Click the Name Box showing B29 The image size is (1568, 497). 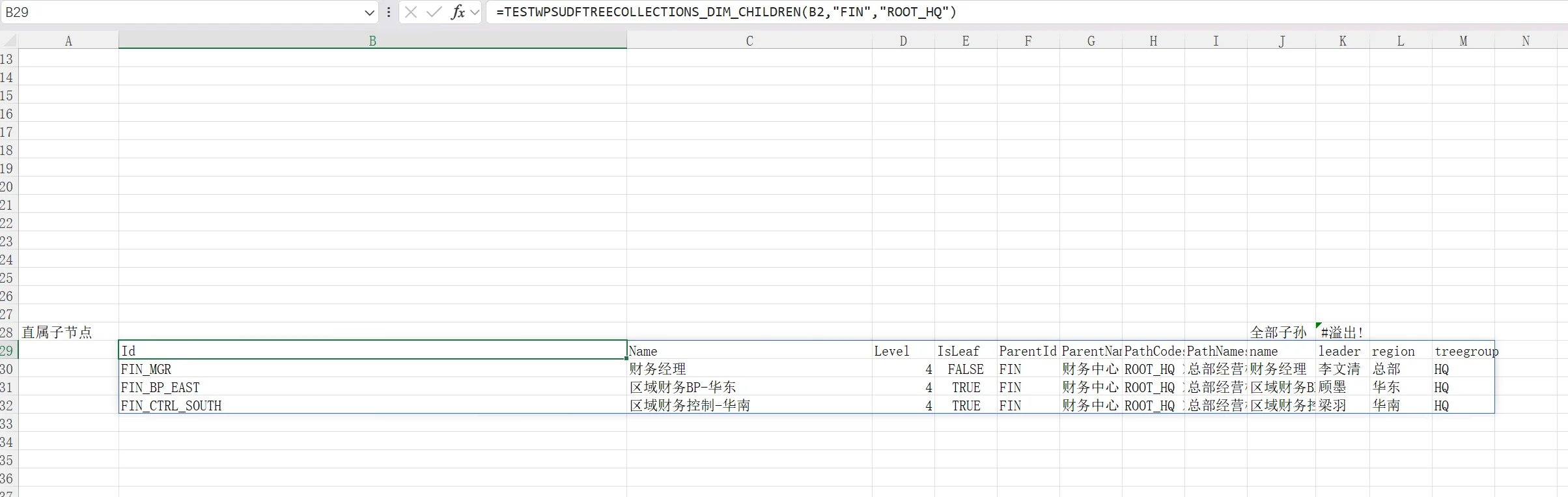(182, 12)
